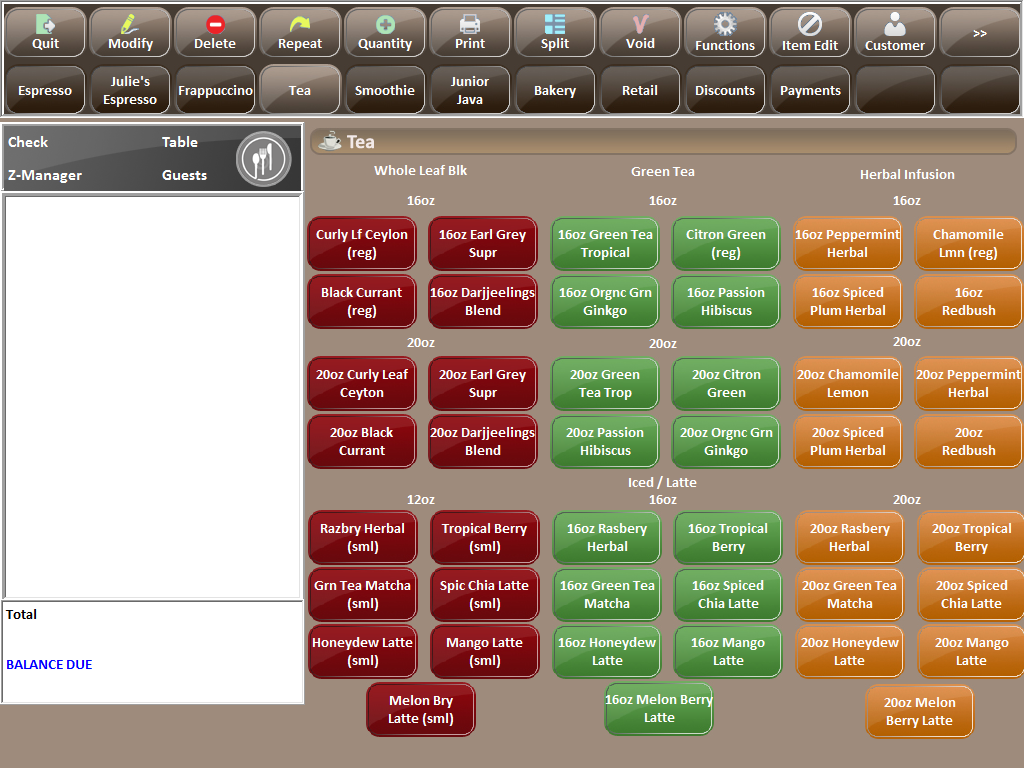Expand more toolbar options with the chevron
Screen dimensions: 1024x768
[980, 32]
